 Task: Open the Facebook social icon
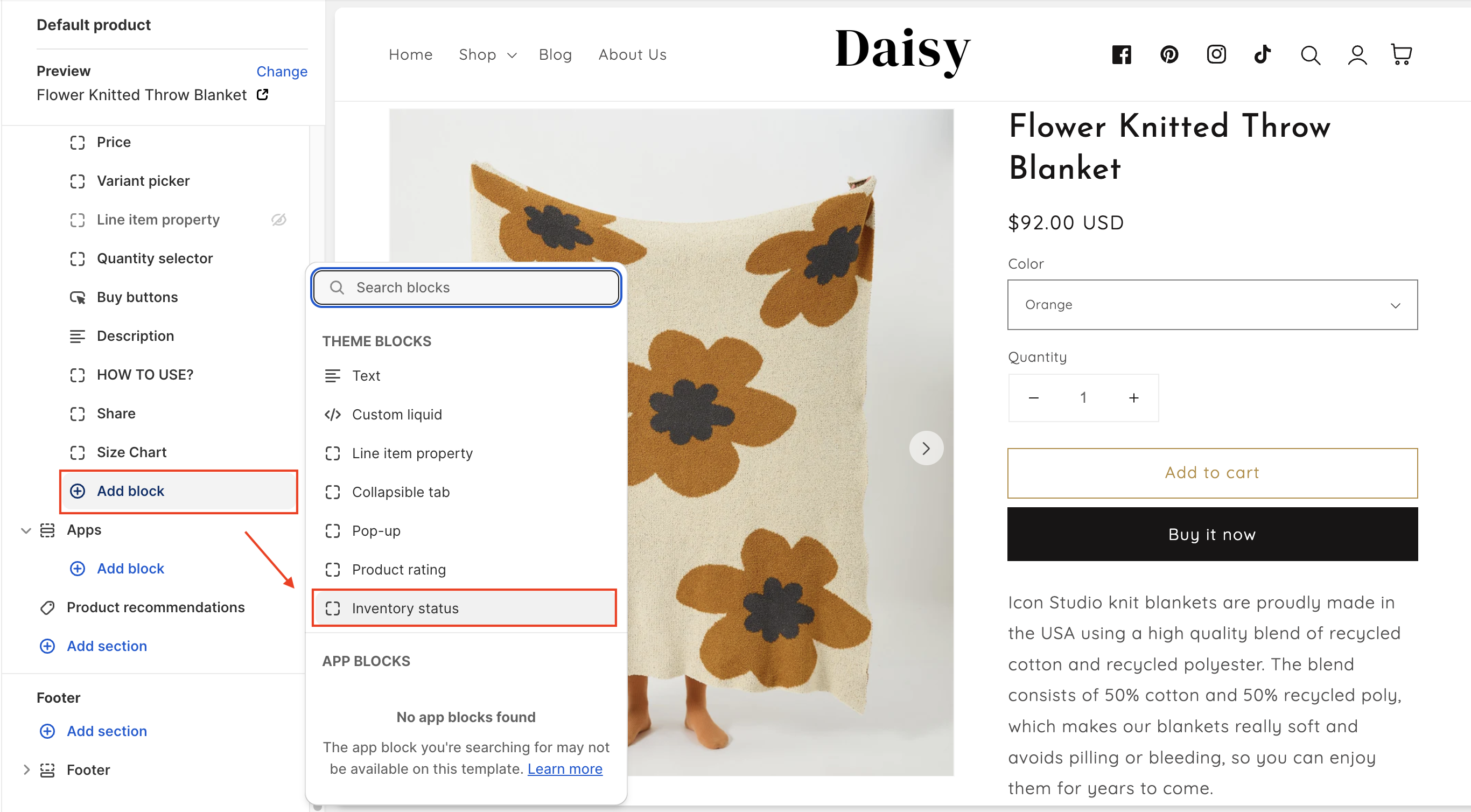1121,55
